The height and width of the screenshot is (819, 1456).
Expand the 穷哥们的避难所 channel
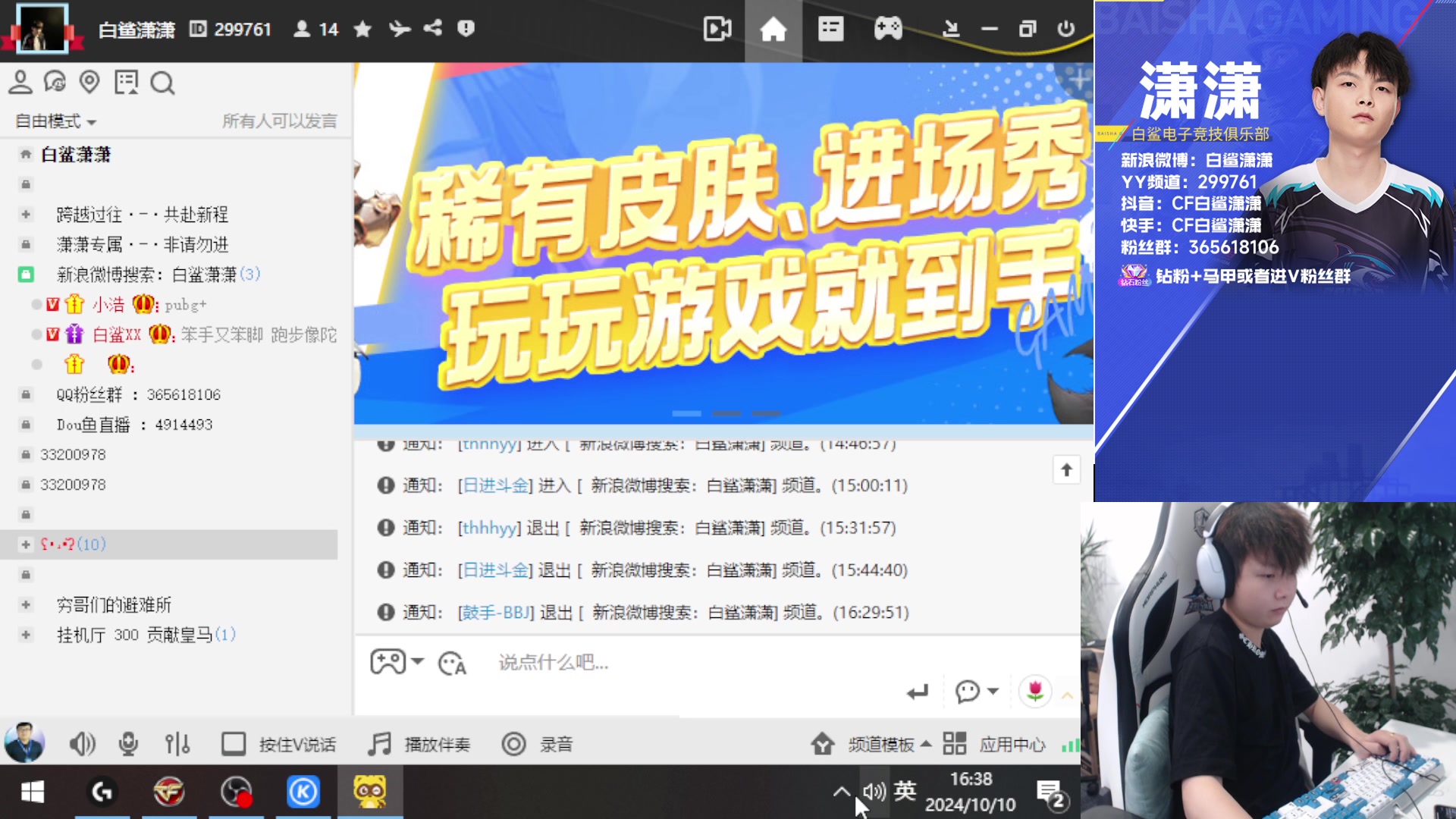pos(26,605)
